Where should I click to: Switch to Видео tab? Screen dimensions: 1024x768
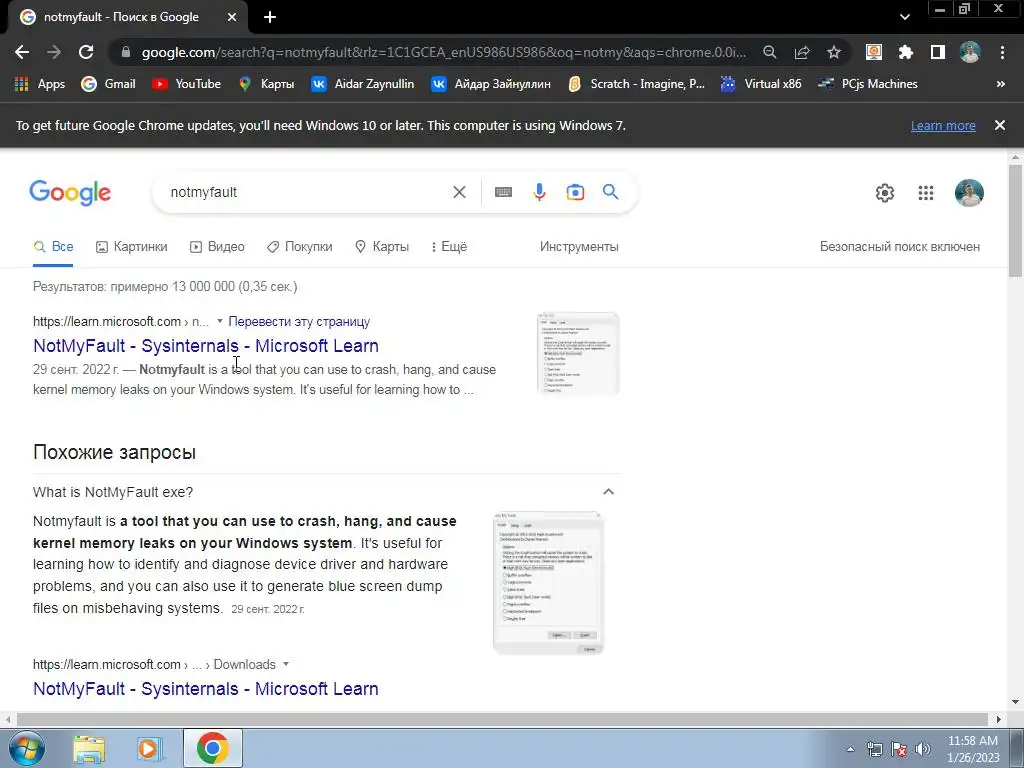(217, 247)
